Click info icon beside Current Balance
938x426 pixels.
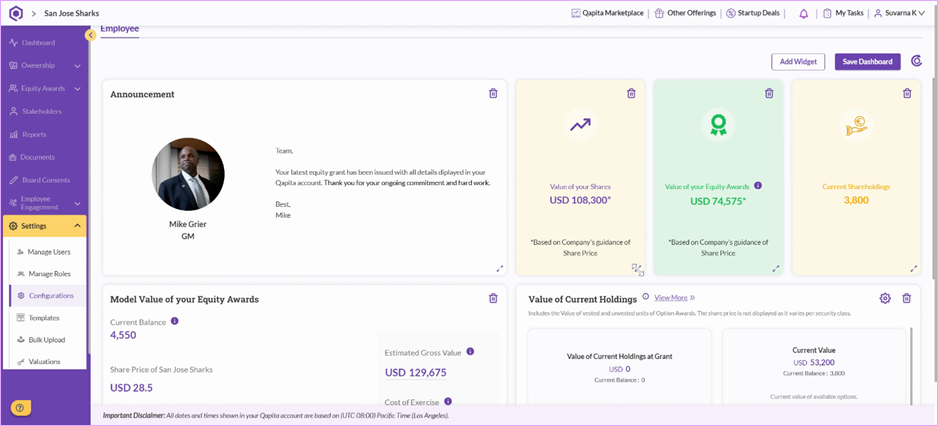point(175,321)
